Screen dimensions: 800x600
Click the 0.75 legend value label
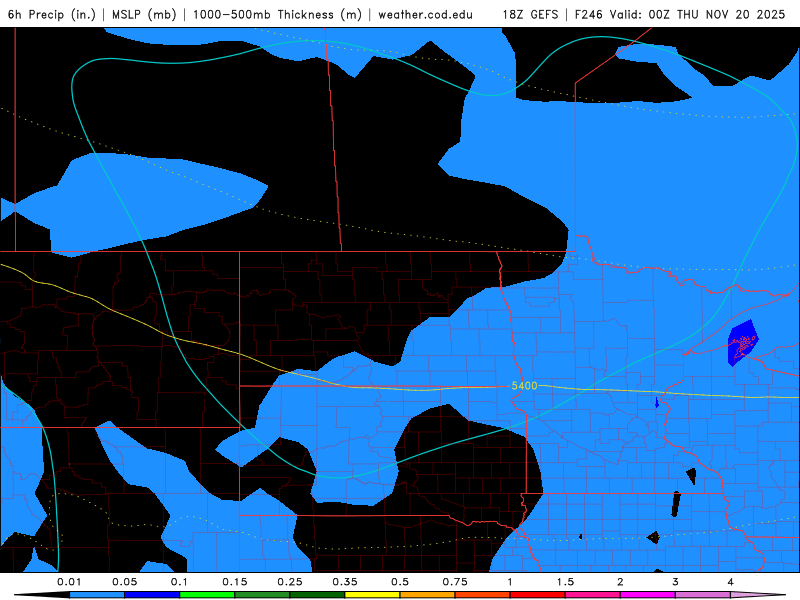[455, 582]
